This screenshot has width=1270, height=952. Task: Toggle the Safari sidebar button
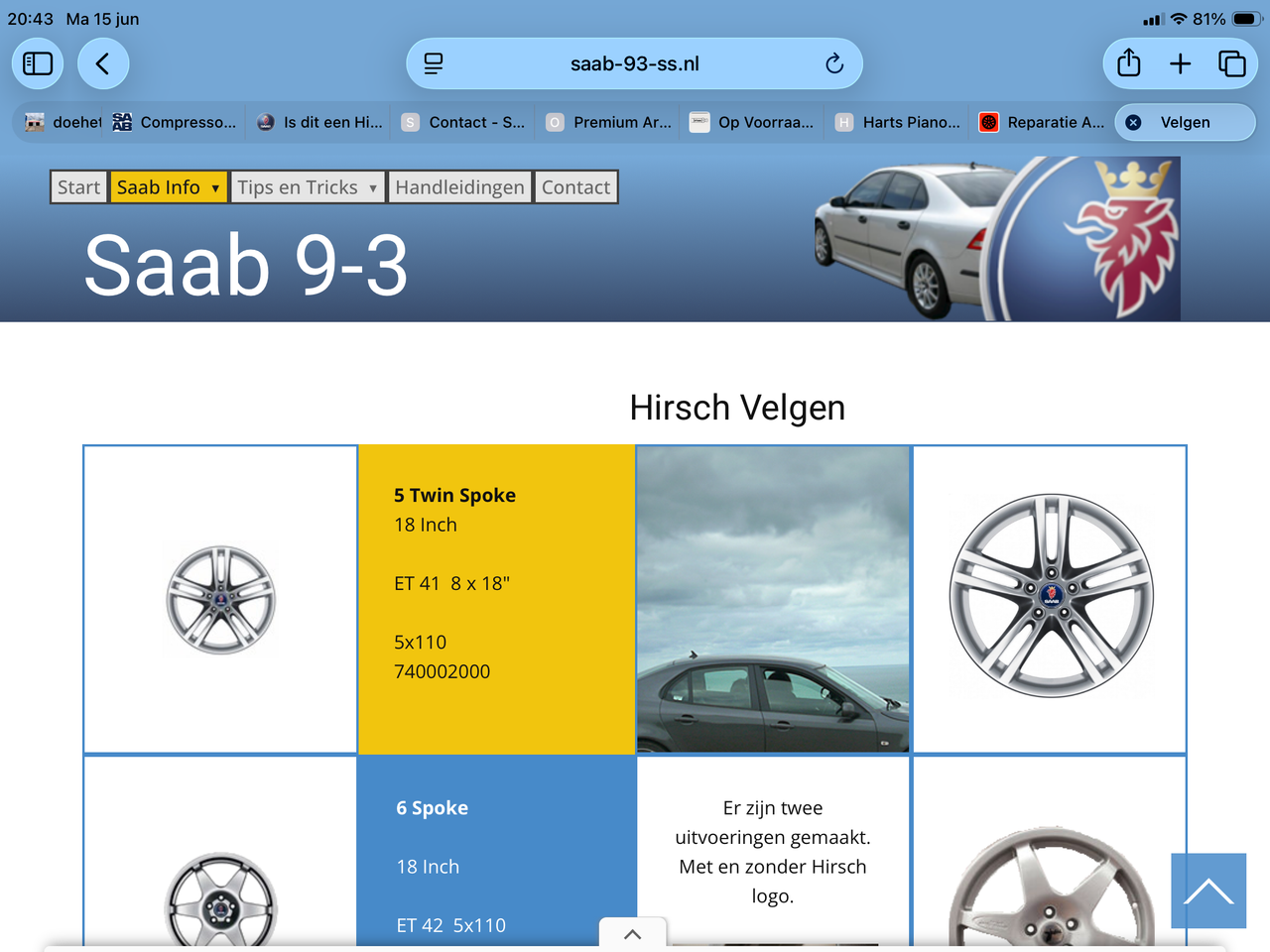[x=38, y=63]
